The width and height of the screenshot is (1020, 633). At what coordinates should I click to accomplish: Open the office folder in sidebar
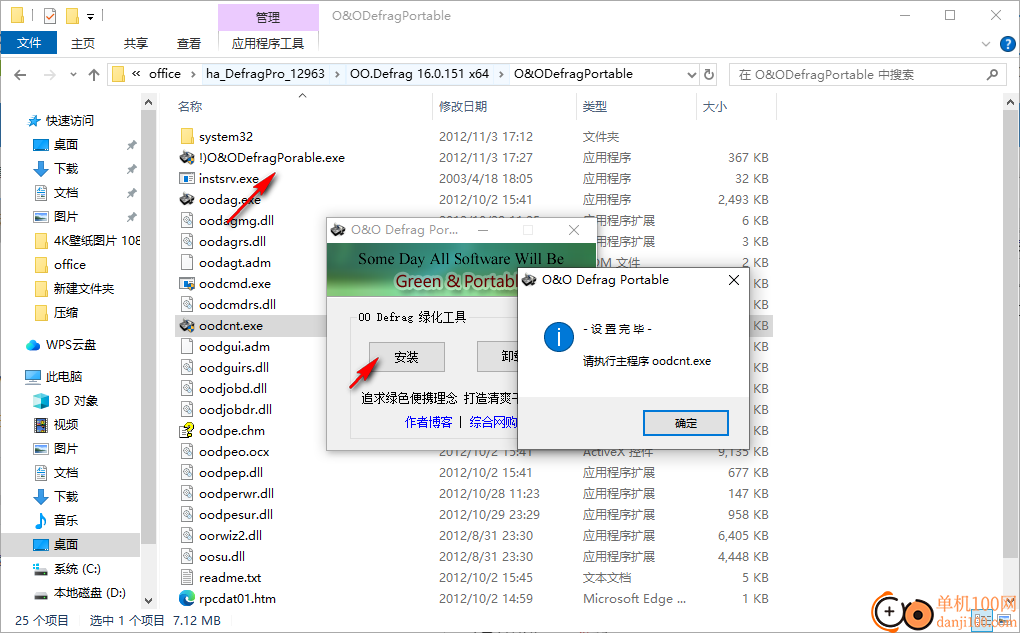pos(70,264)
